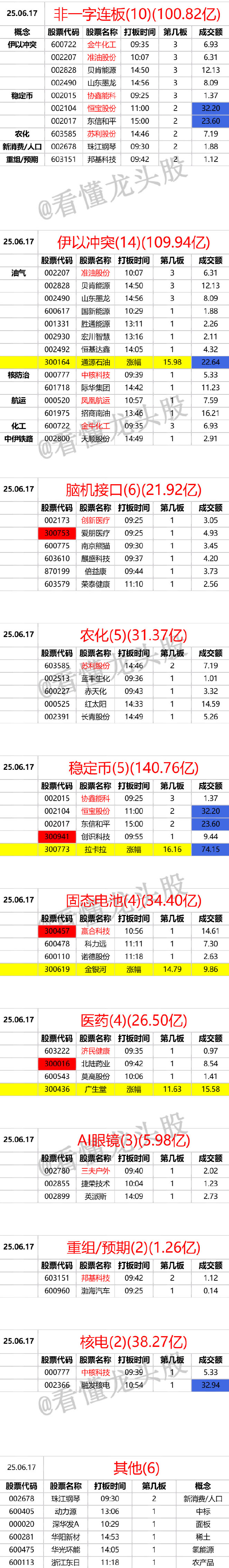Click blue turnover cell 74.15

(x=210, y=850)
